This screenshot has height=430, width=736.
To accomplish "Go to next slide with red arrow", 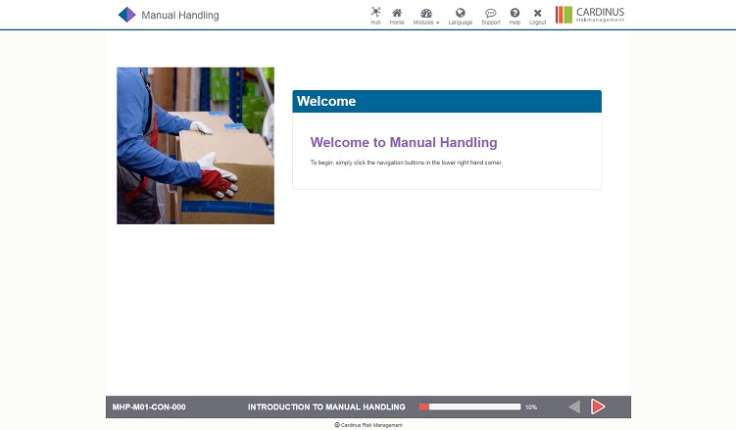I will (598, 407).
